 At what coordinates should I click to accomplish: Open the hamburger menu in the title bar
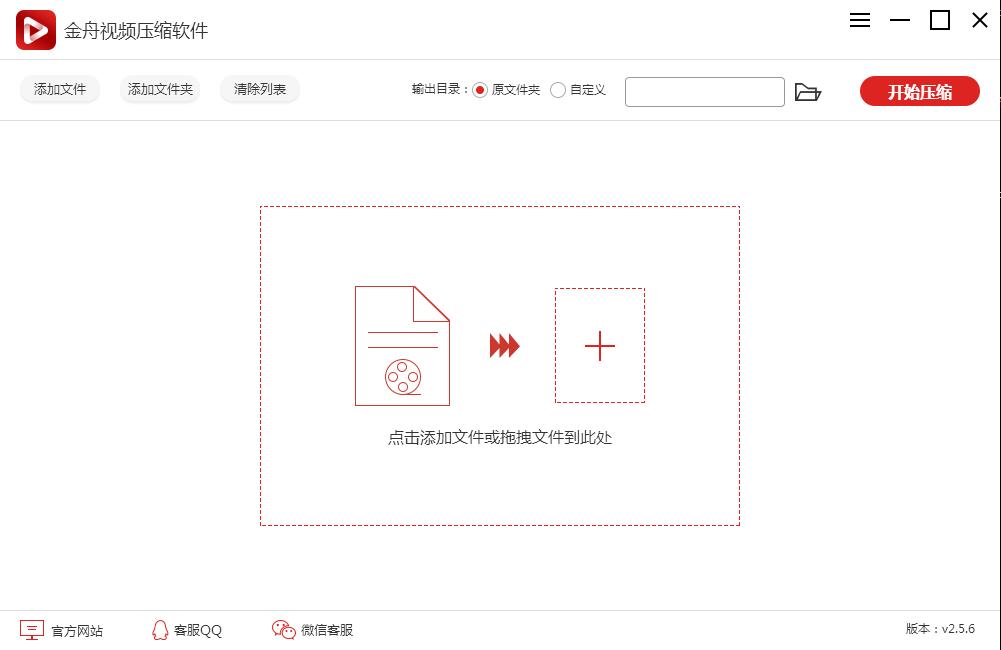pyautogui.click(x=859, y=20)
